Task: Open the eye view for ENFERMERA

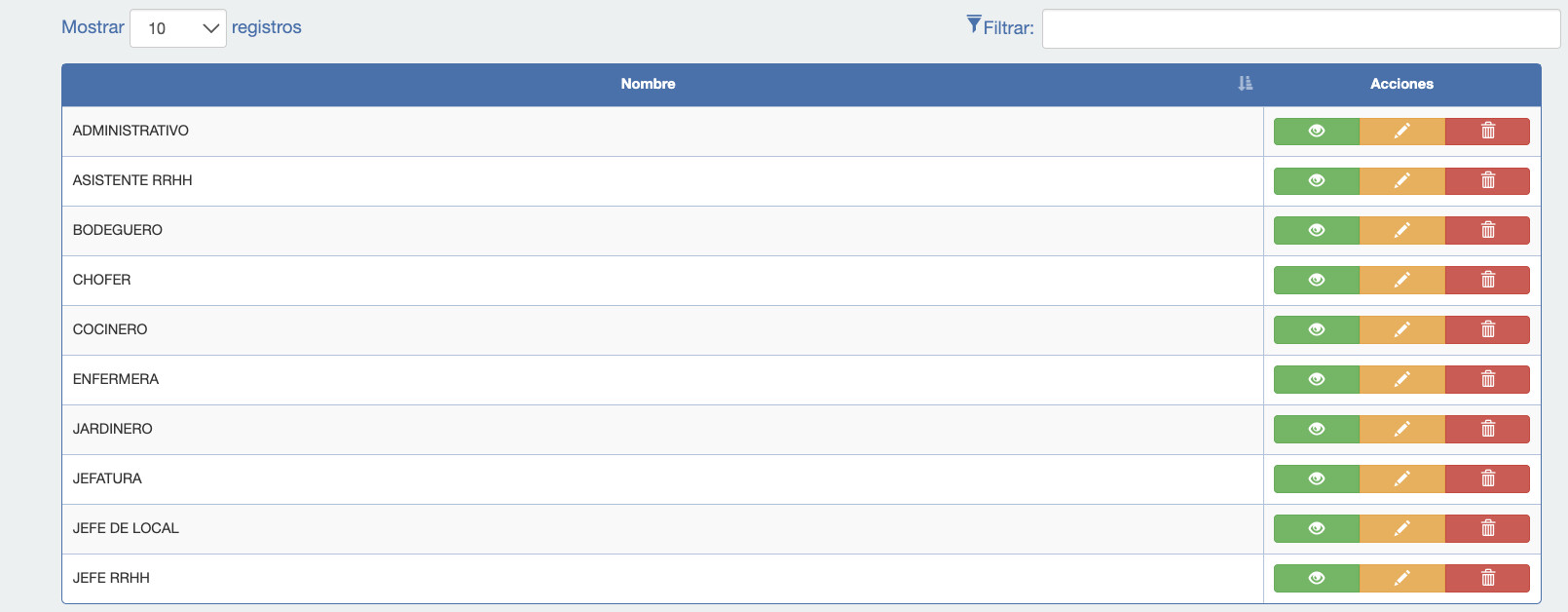Action: click(1316, 380)
